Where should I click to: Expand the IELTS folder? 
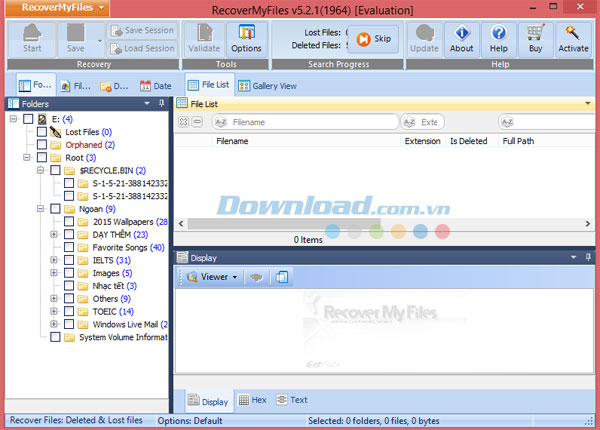[x=54, y=260]
